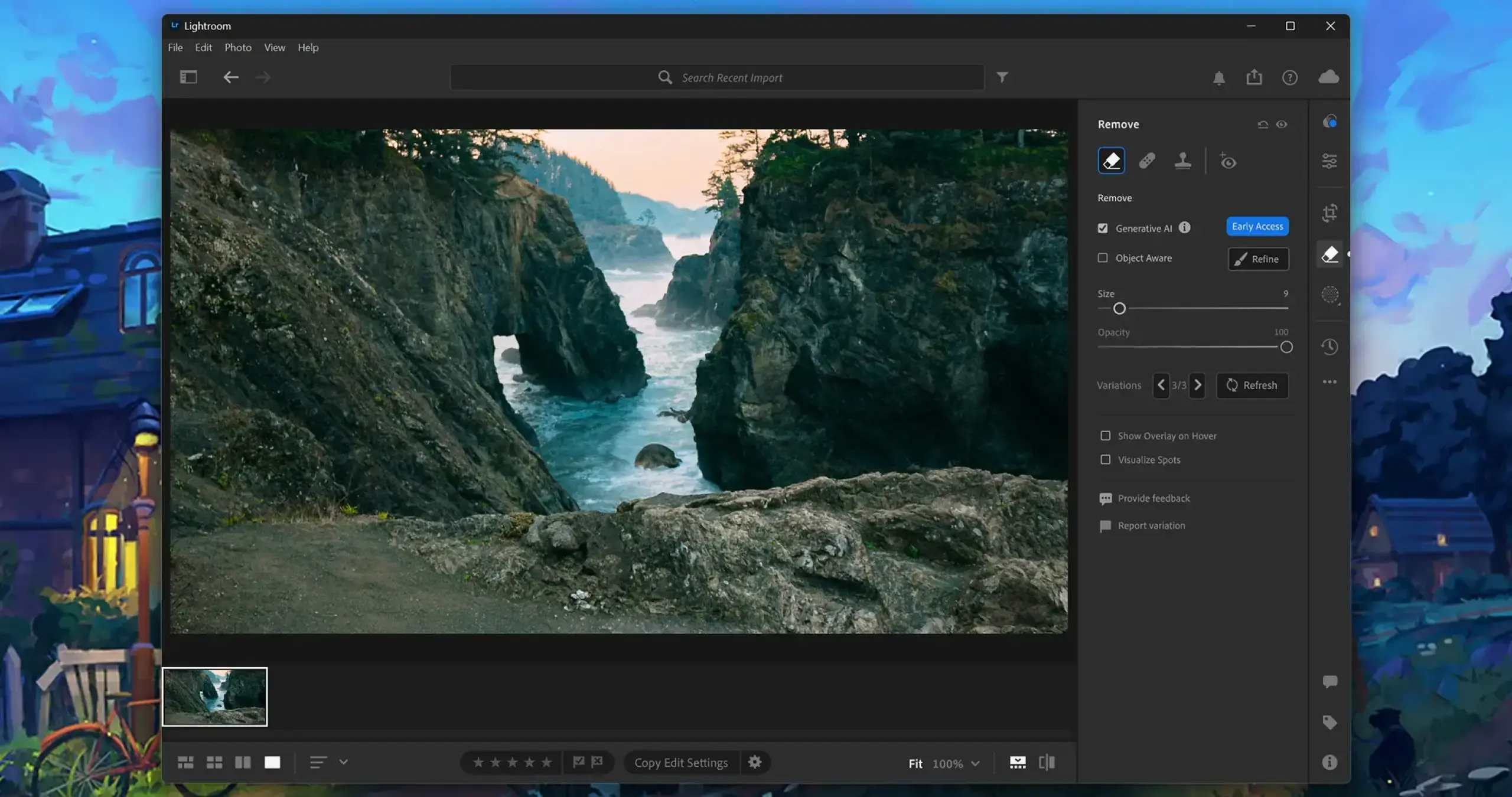Click the cloud sync status icon
The height and width of the screenshot is (797, 1512).
(x=1328, y=77)
